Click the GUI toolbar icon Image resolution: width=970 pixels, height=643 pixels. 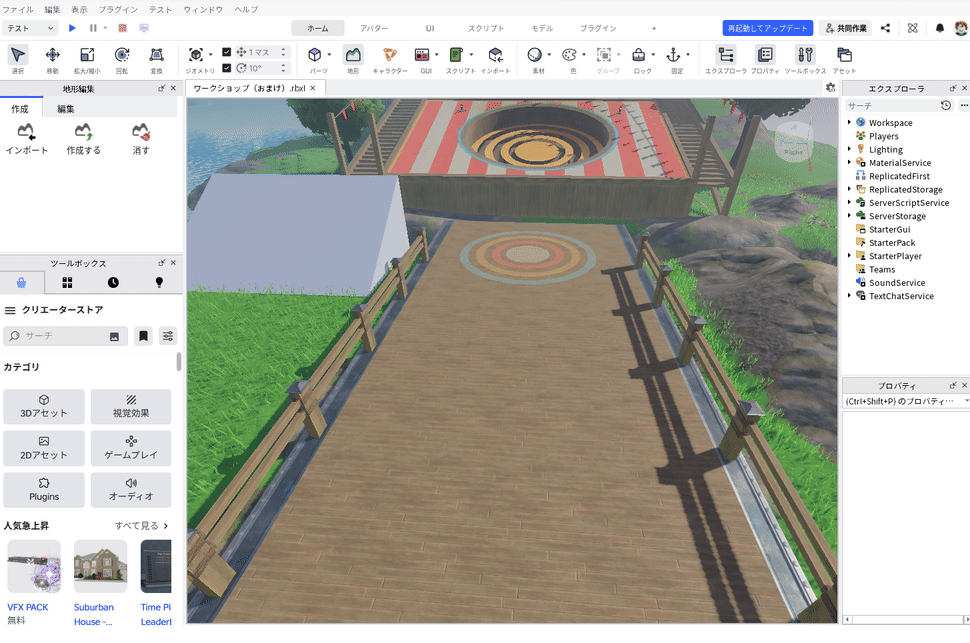[422, 55]
